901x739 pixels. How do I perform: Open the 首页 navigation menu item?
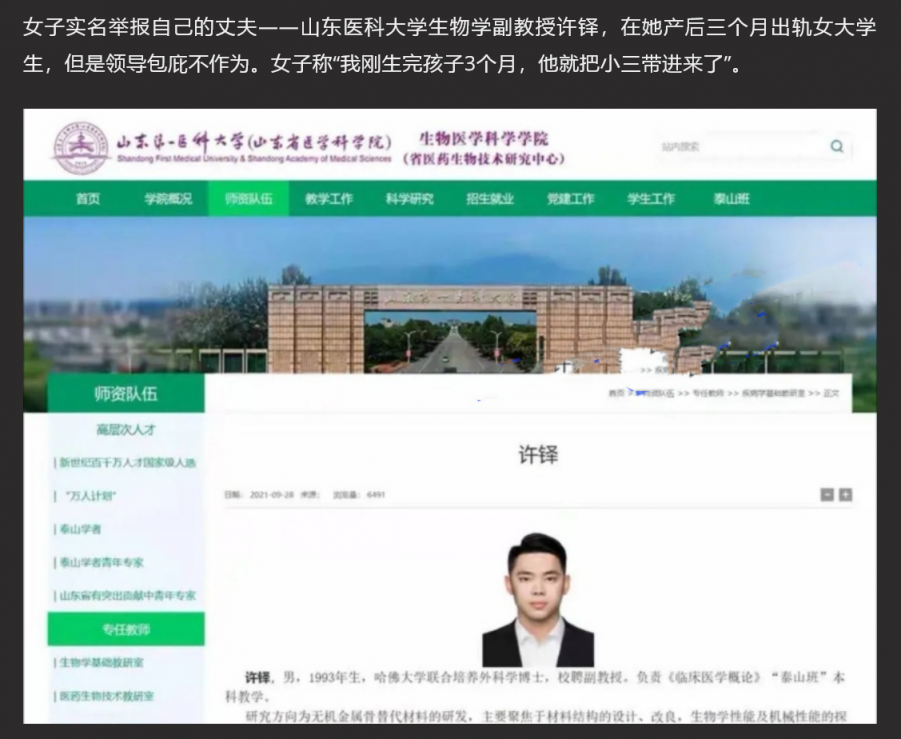pos(88,199)
